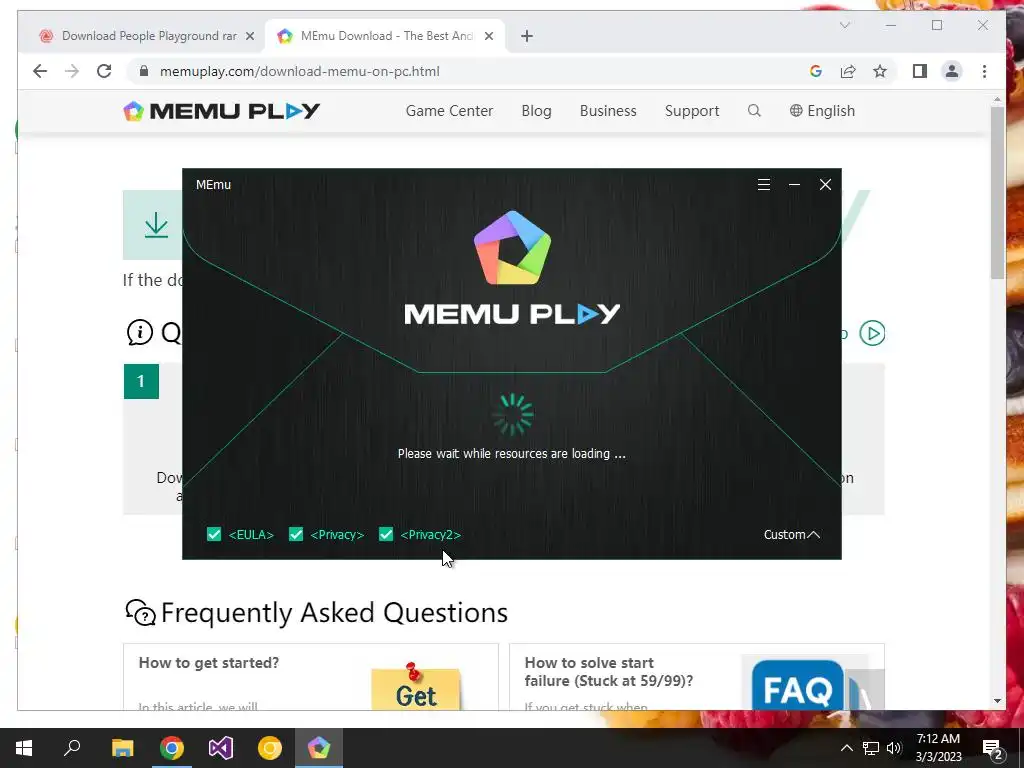Open the MEmu installer hamburger menu

[763, 185]
